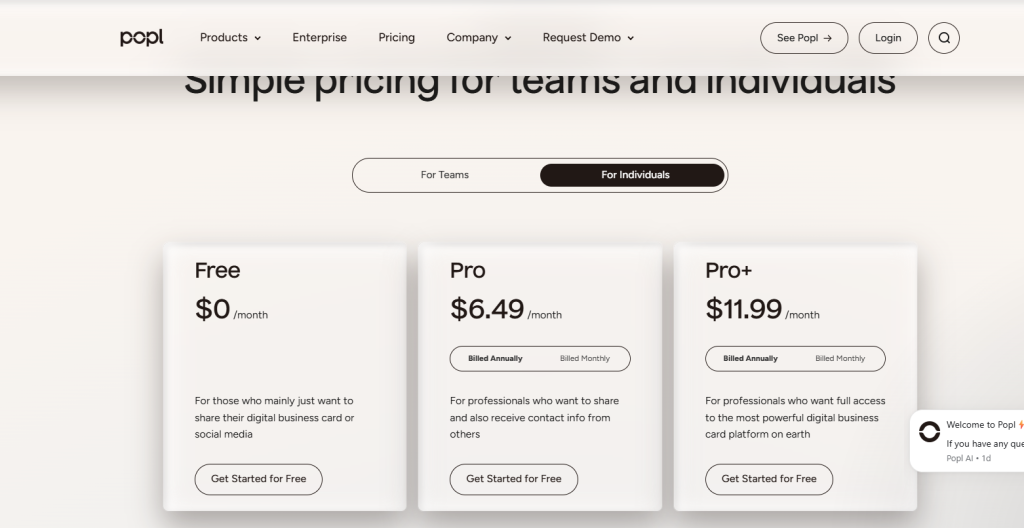1024x528 pixels.
Task: Select Billed Monthly on Pro+ plan
Action: coord(840,358)
